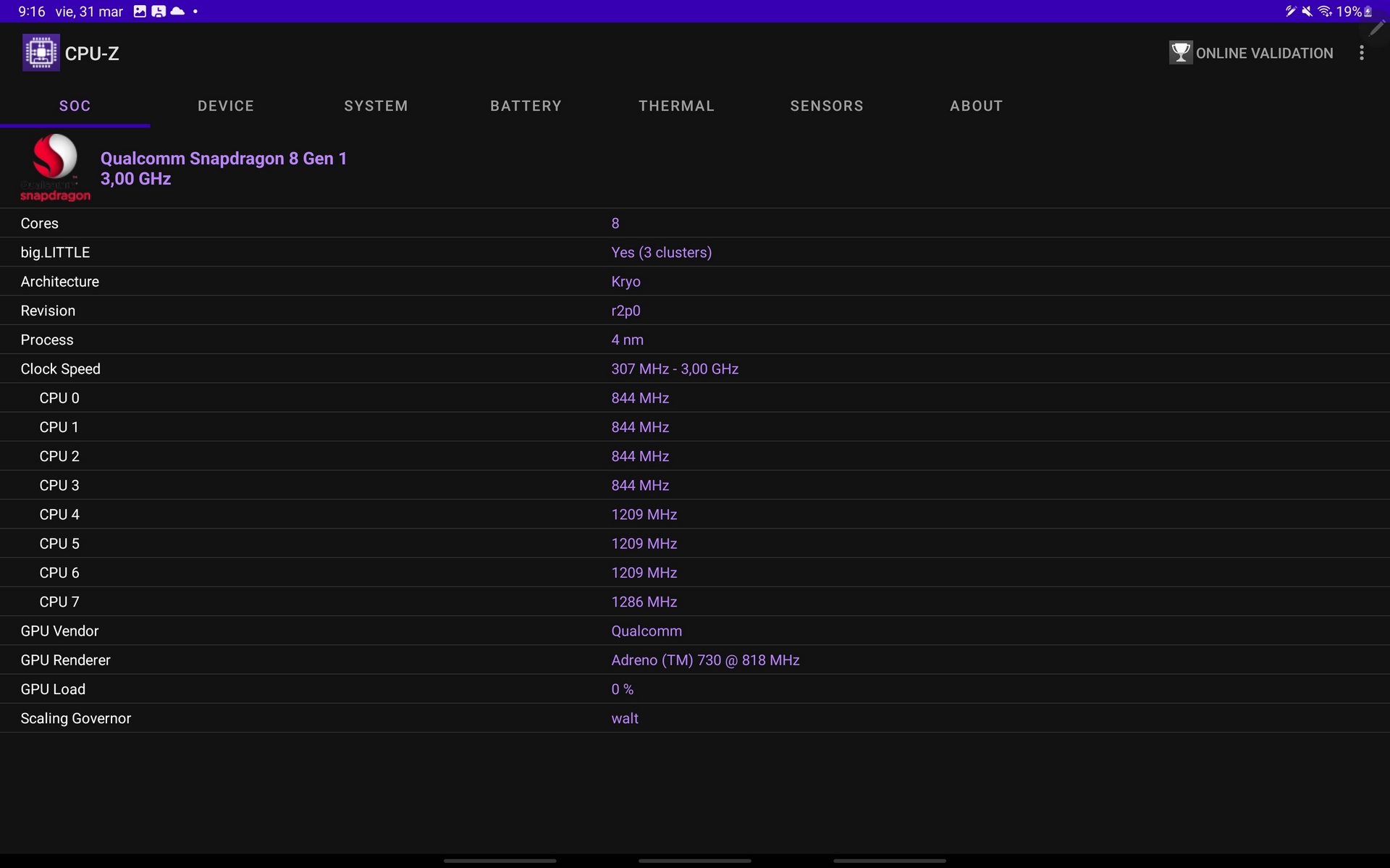Tap the '0 %' GPU load value
The width and height of the screenshot is (1390, 868).
coord(622,689)
